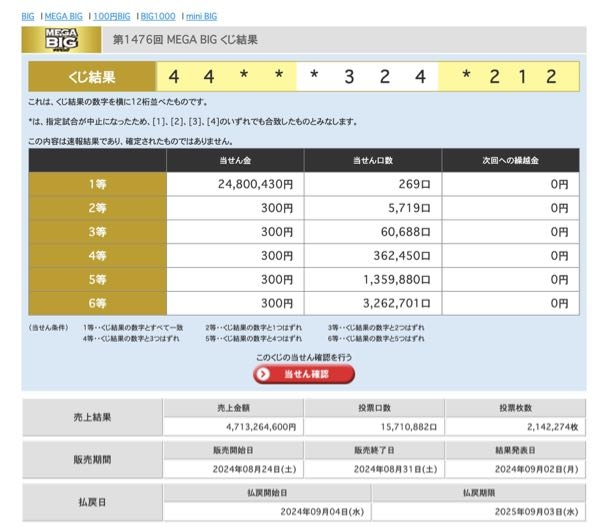Viewport: 600px width, 527px height.
Task: Select payout start date 2024年09月04日(水)
Action: tap(322, 512)
